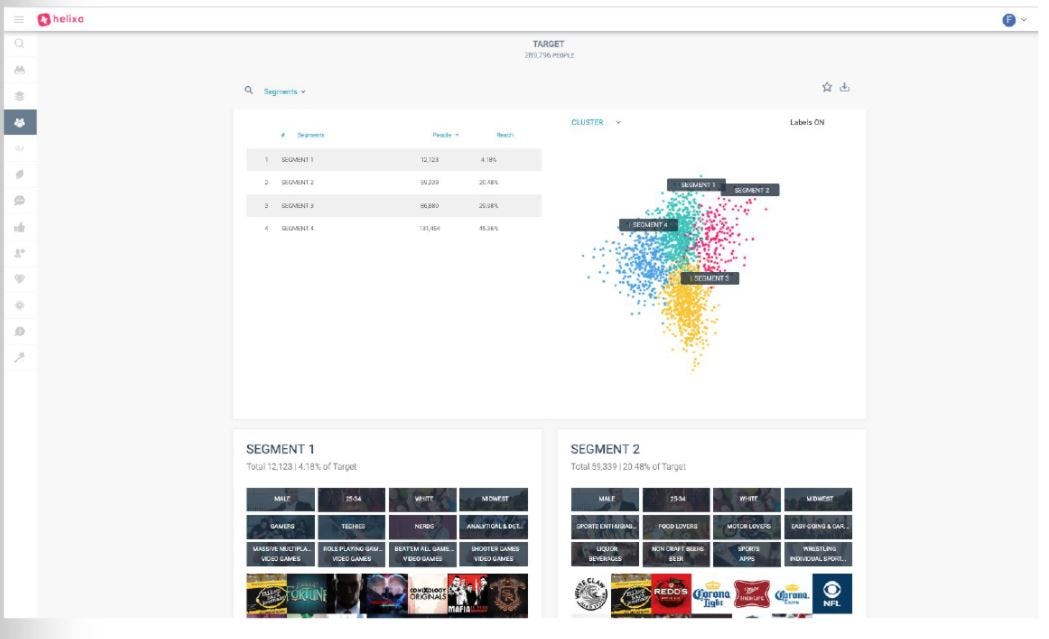Click the search magnifier icon in the sidebar
The width and height of the screenshot is (1049, 639).
pos(20,45)
